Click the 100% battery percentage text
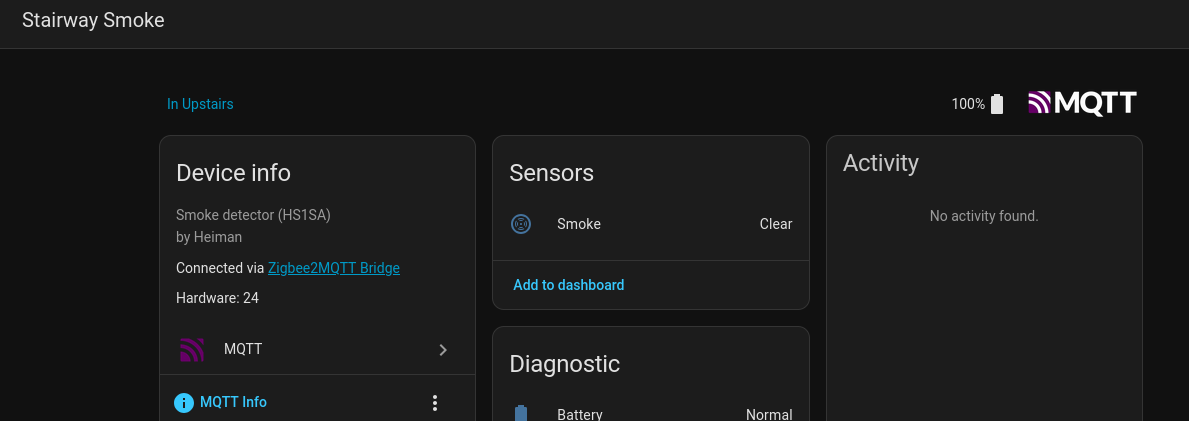This screenshot has width=1189, height=421. pyautogui.click(x=968, y=104)
